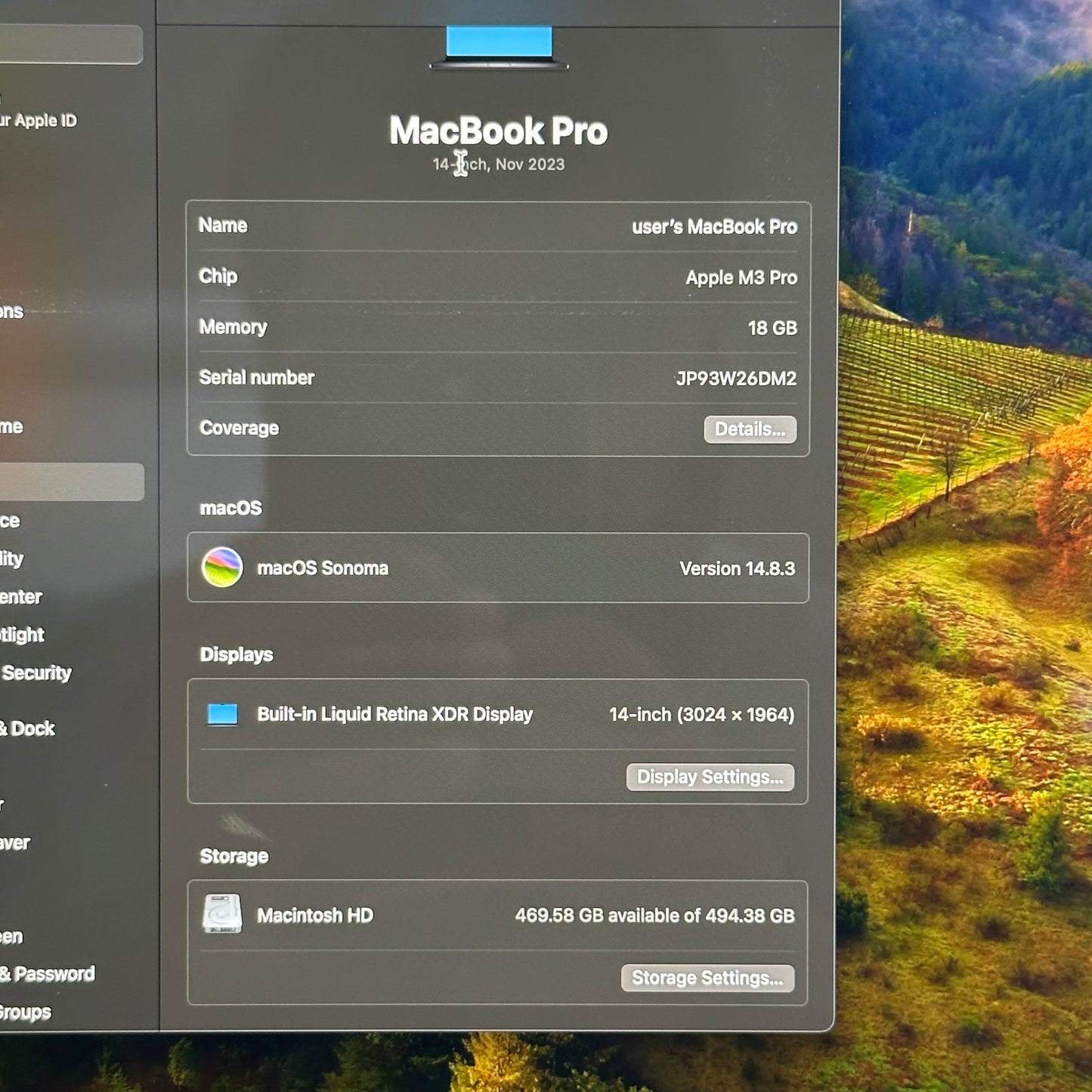Click the "Apple M3 Pro" chip value
The width and height of the screenshot is (1092, 1092).
(741, 277)
